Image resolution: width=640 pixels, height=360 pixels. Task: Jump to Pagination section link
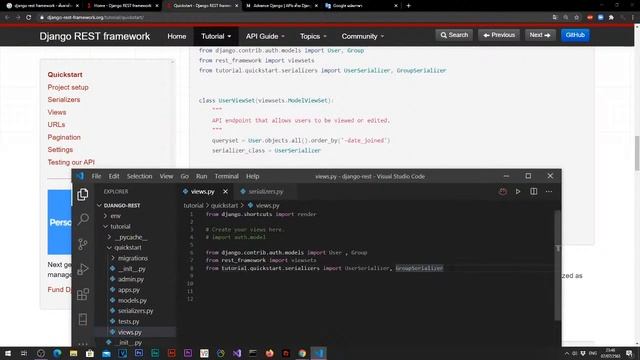[x=64, y=137]
